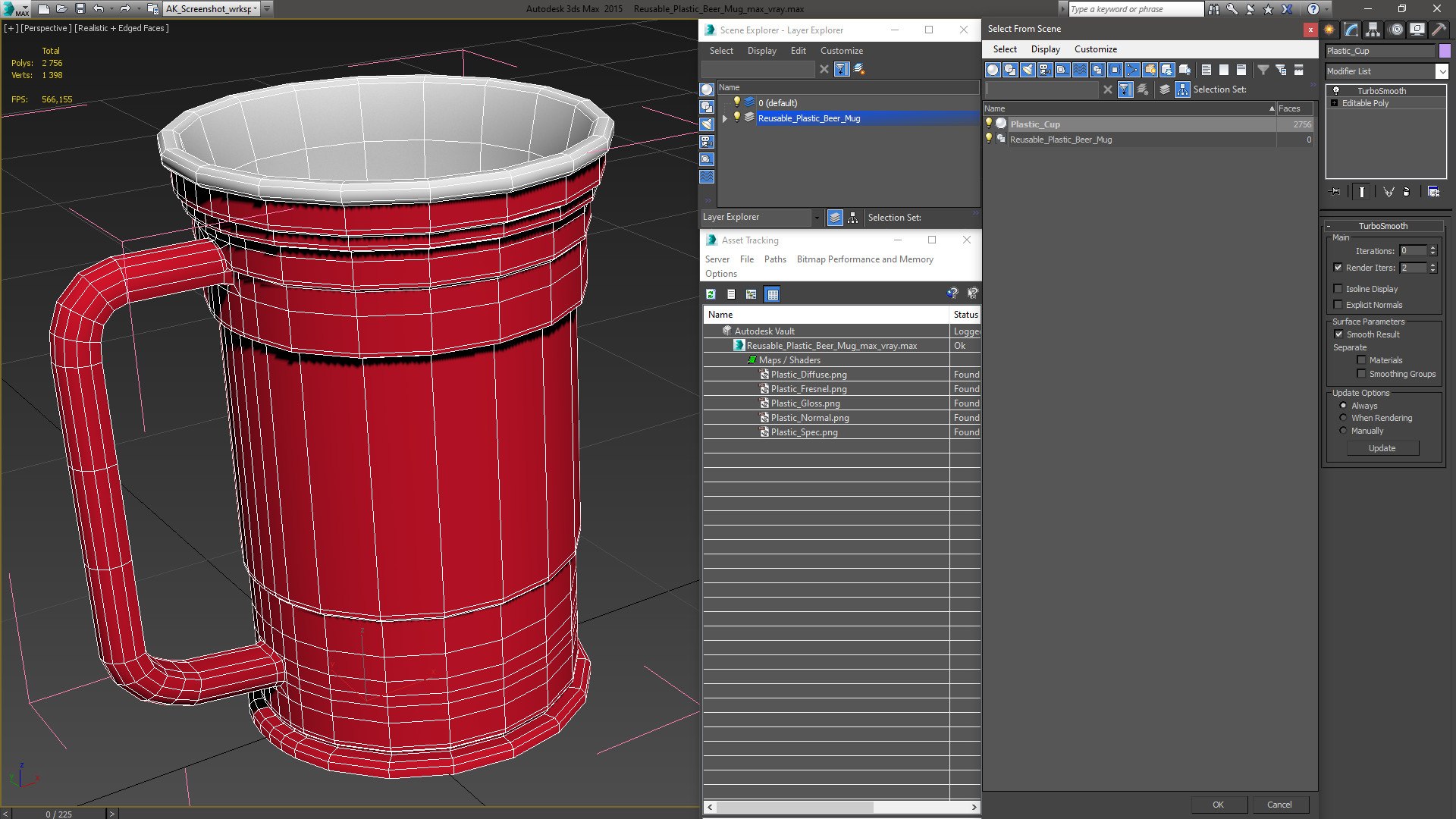Click Sort by Hierarchy icon in Select From Scene
The height and width of the screenshot is (819, 1456).
pos(1183,89)
